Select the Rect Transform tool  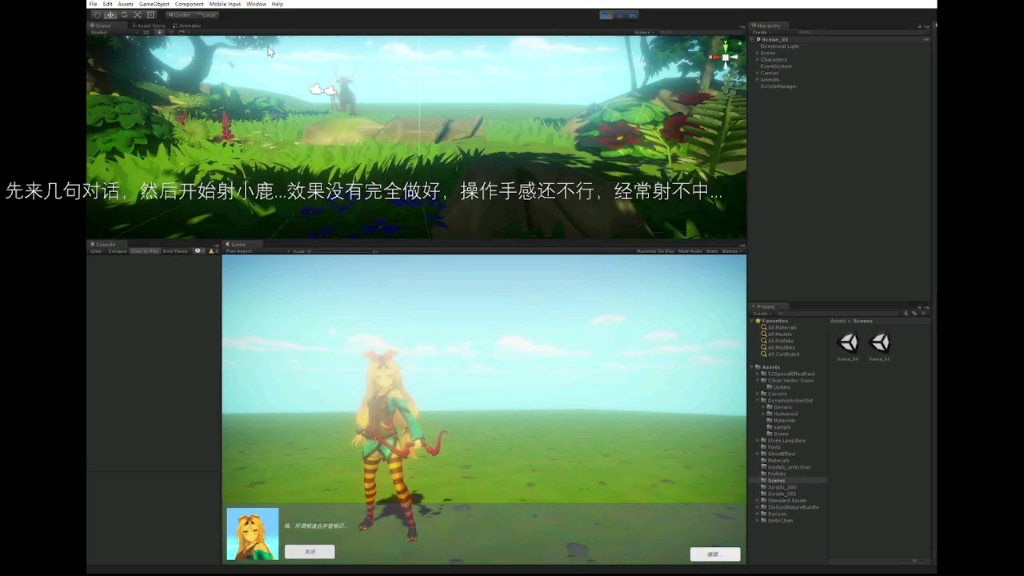(x=151, y=15)
